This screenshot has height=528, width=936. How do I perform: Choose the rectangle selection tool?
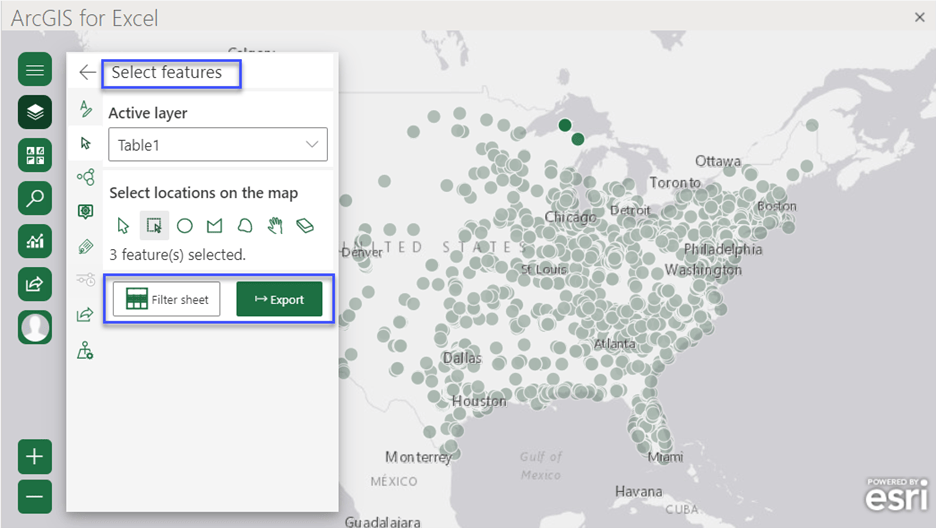coord(154,226)
